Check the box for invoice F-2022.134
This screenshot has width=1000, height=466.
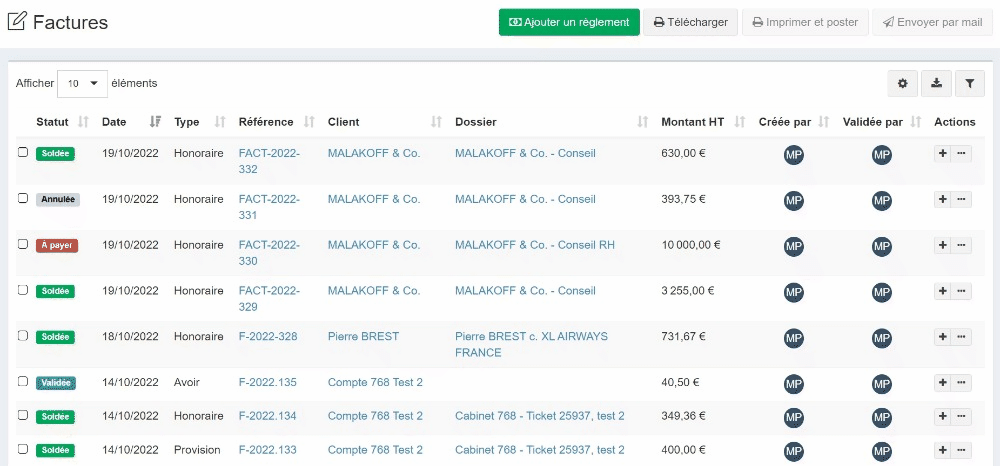tap(22, 415)
